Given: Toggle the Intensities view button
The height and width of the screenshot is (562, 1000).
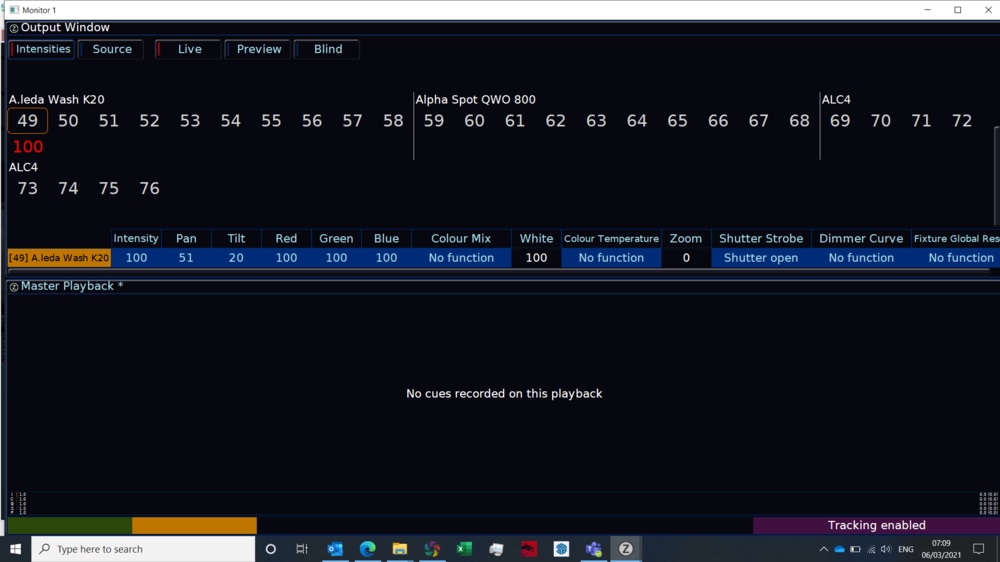Looking at the screenshot, I should [x=41, y=49].
